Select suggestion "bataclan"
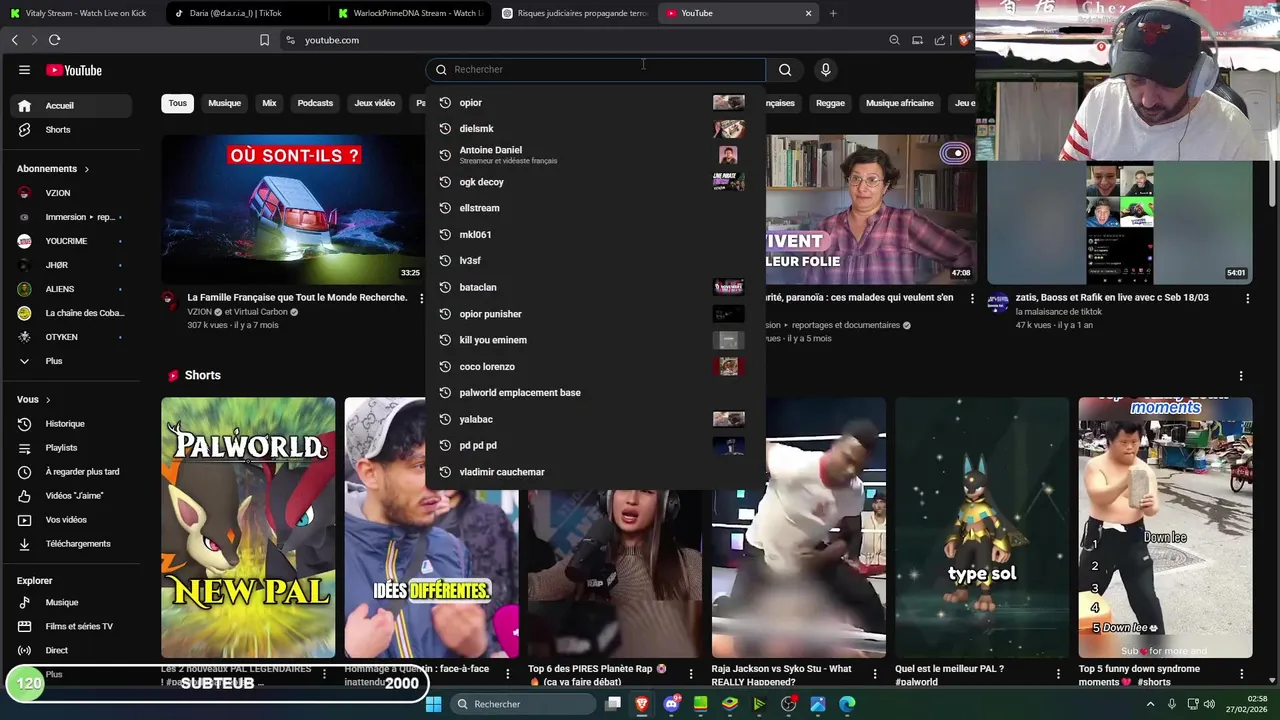 pos(595,287)
